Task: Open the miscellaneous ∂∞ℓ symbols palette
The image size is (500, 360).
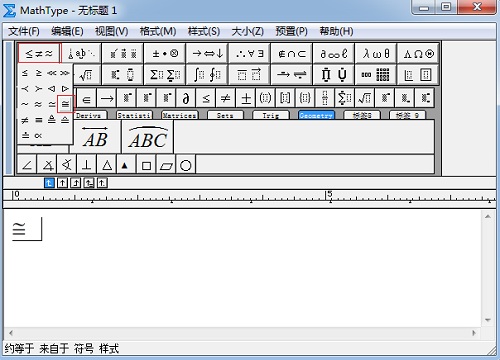Action: tap(334, 53)
